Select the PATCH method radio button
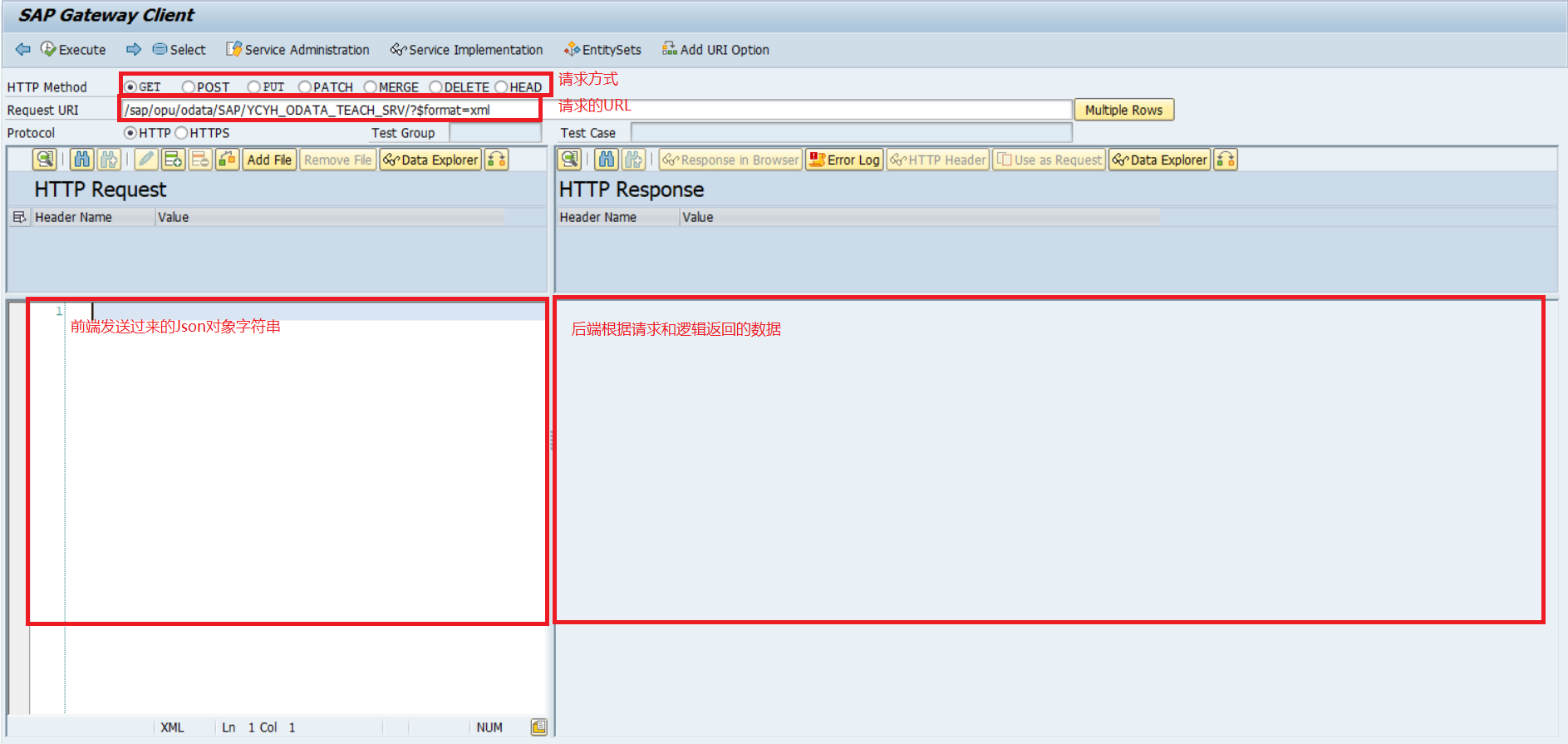Image resolution: width=1568 pixels, height=744 pixels. [x=305, y=87]
